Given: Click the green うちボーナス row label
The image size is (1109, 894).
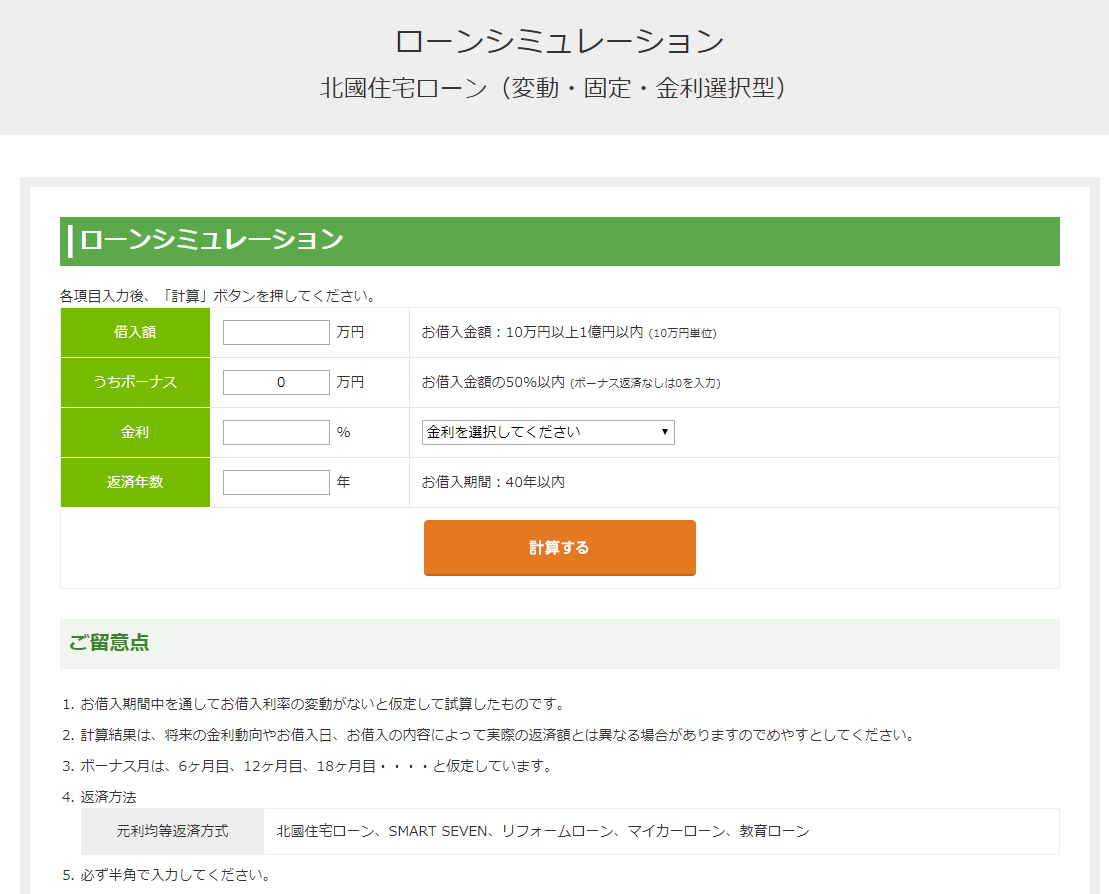Looking at the screenshot, I should tap(135, 382).
